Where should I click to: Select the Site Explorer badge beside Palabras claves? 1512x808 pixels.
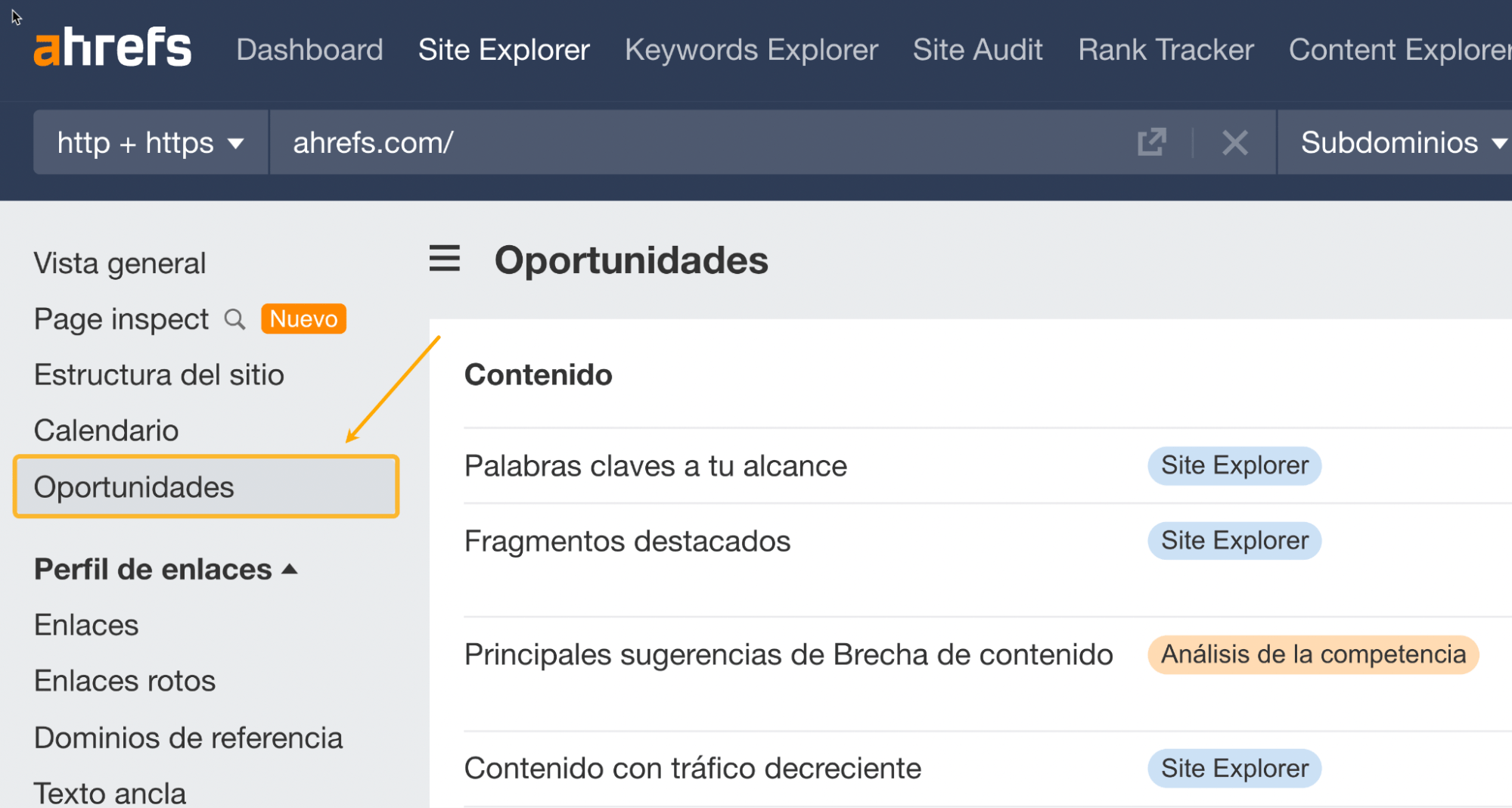click(1234, 465)
